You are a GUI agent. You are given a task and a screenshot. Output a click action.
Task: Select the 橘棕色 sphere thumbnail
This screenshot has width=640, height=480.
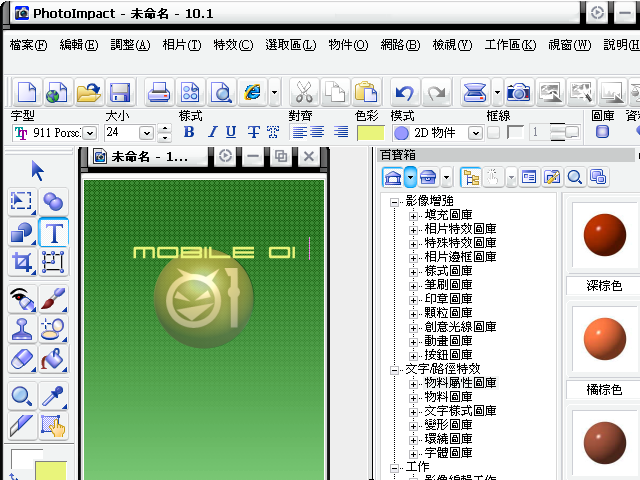604,339
